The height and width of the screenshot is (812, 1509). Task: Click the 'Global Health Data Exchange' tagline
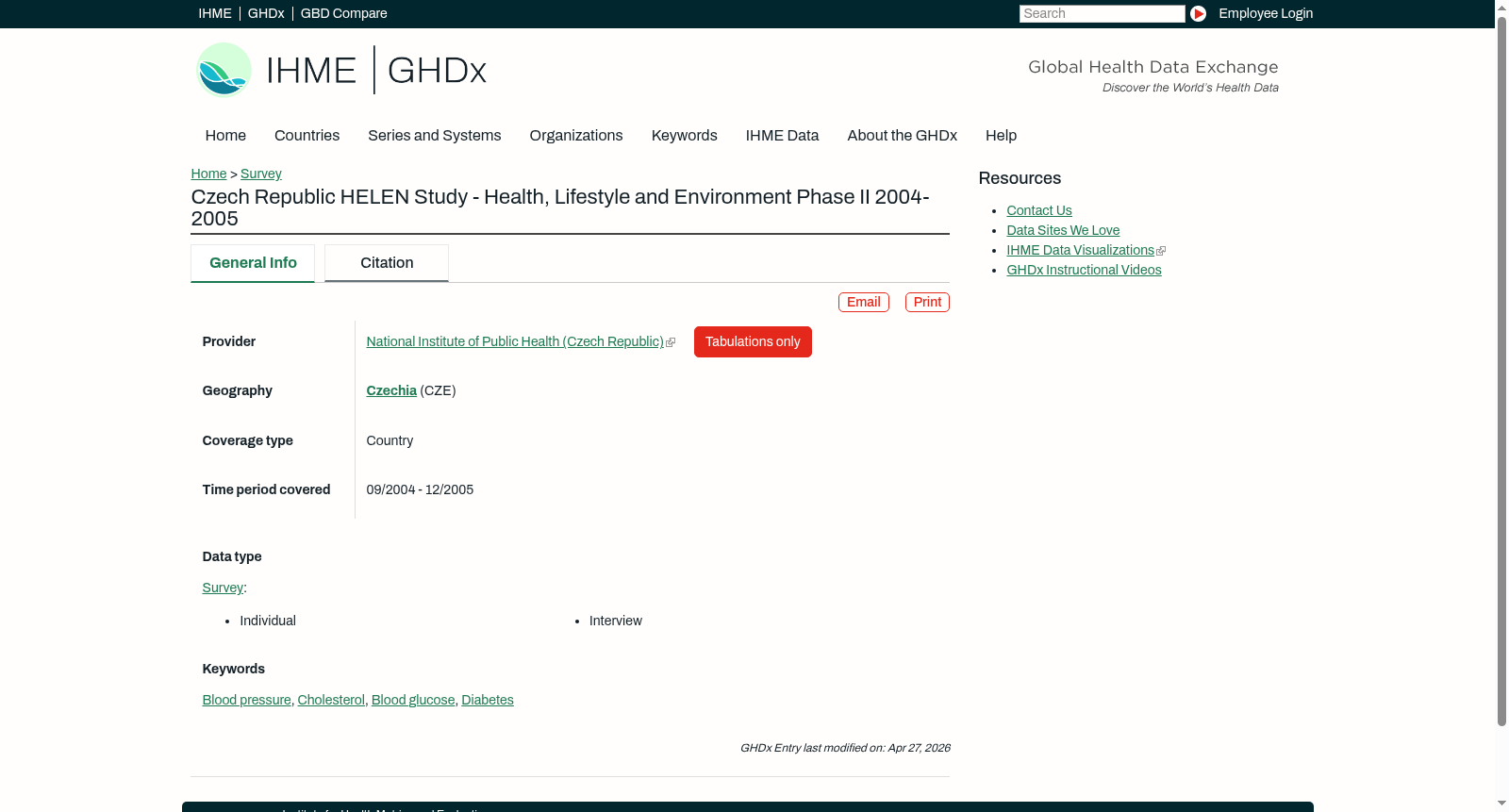click(x=1153, y=67)
